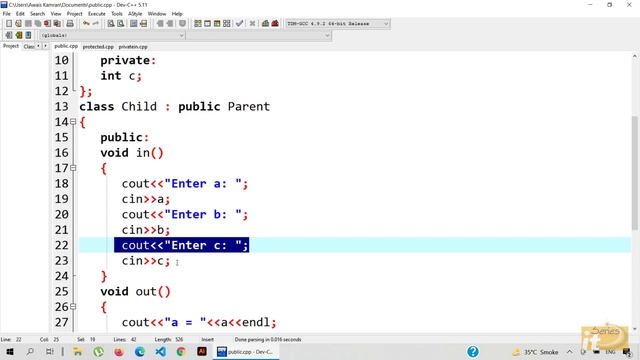This screenshot has width=640, height=360.
Task: Click the highlighted cout<<"Enter c: " line
Action: (x=181, y=245)
